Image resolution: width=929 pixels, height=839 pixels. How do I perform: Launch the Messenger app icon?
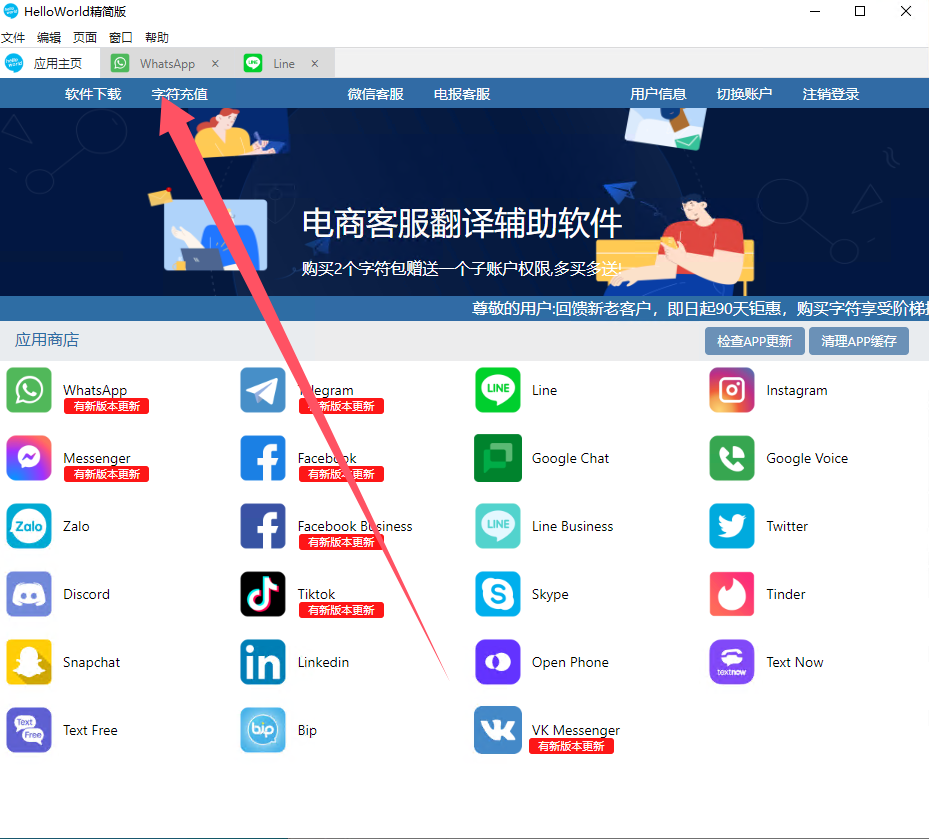click(x=28, y=458)
